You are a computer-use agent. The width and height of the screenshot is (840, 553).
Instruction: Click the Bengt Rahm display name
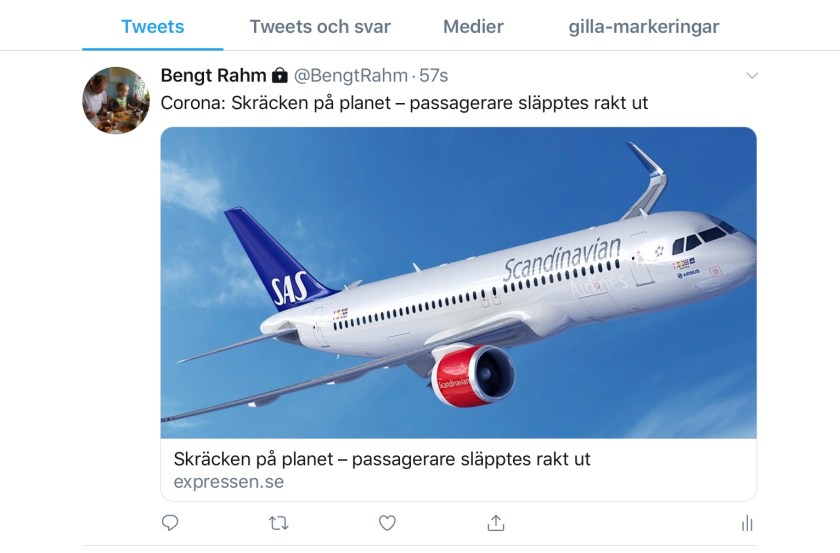[213, 76]
